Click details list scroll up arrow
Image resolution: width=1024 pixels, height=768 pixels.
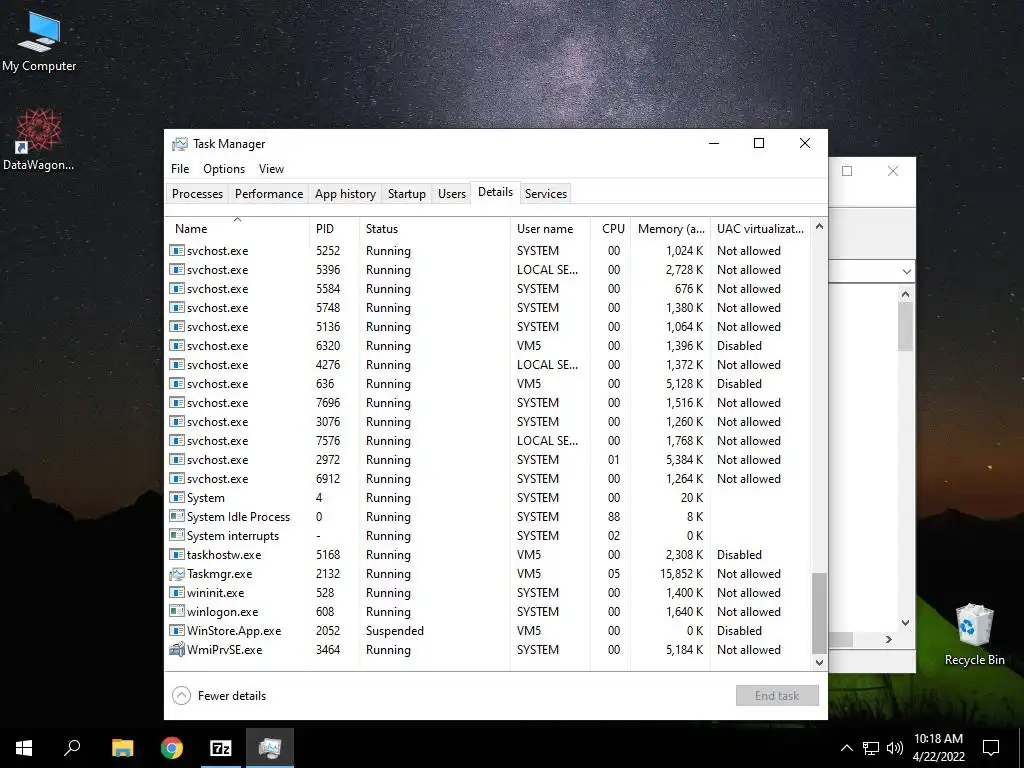tap(820, 226)
